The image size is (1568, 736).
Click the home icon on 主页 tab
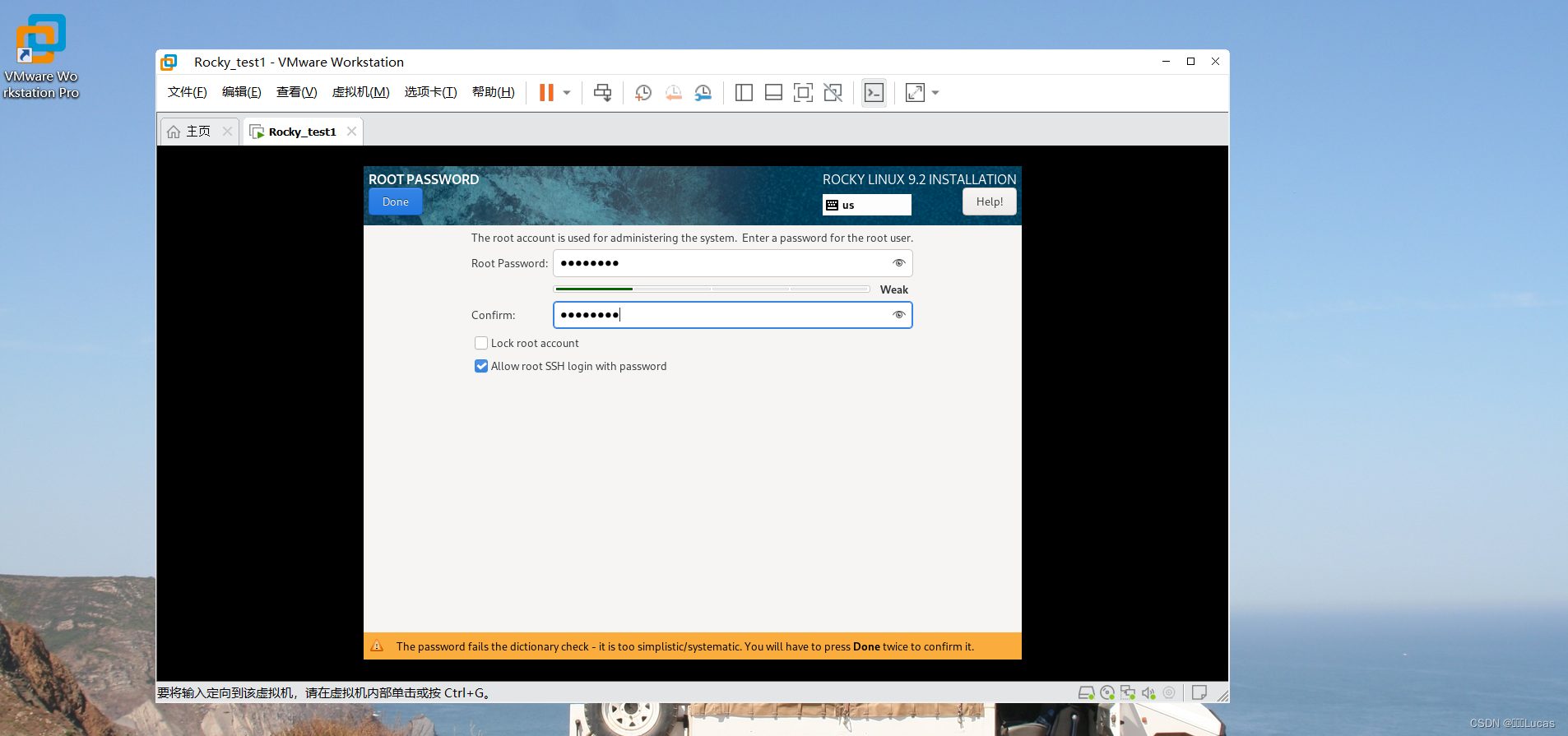pos(174,132)
